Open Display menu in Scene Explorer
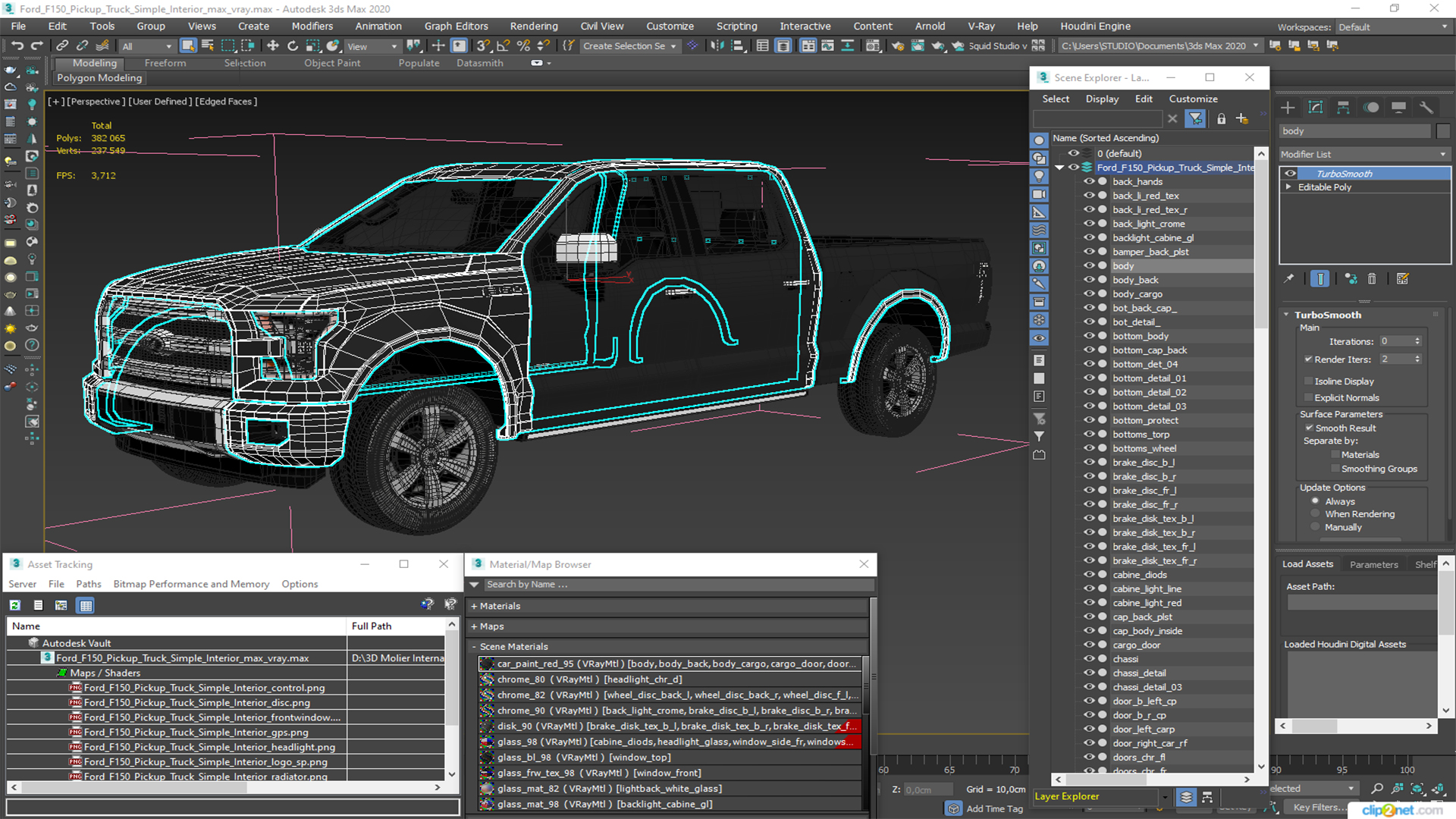 point(1102,99)
